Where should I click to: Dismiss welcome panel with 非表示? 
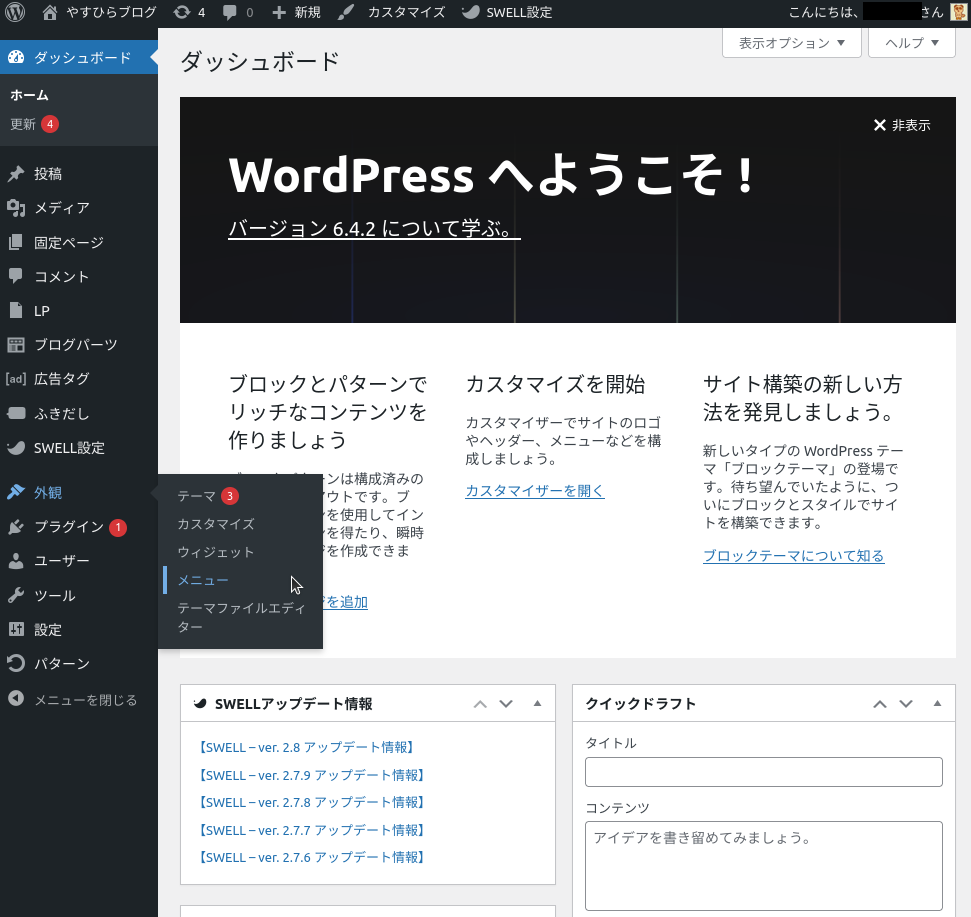click(902, 126)
